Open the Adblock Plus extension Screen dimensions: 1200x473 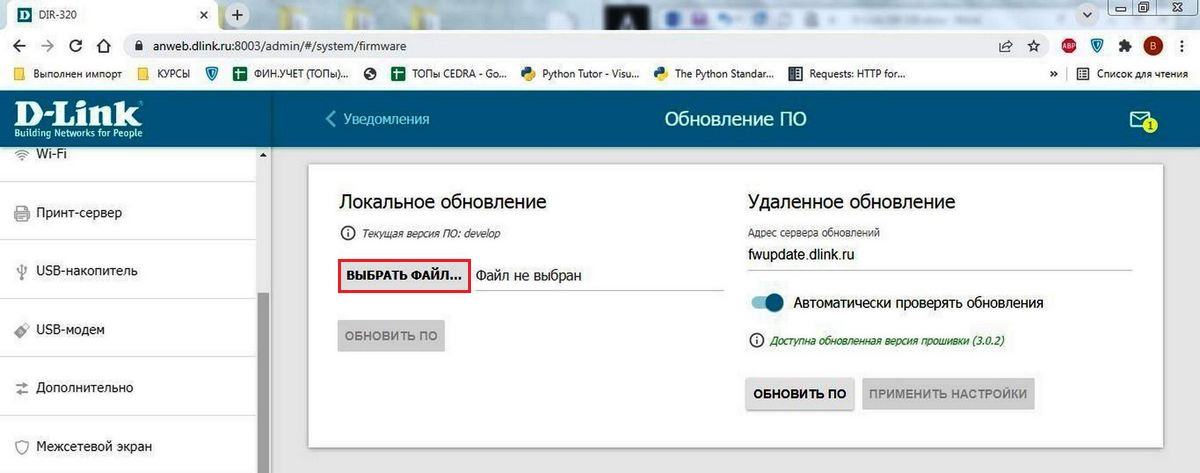(1069, 45)
